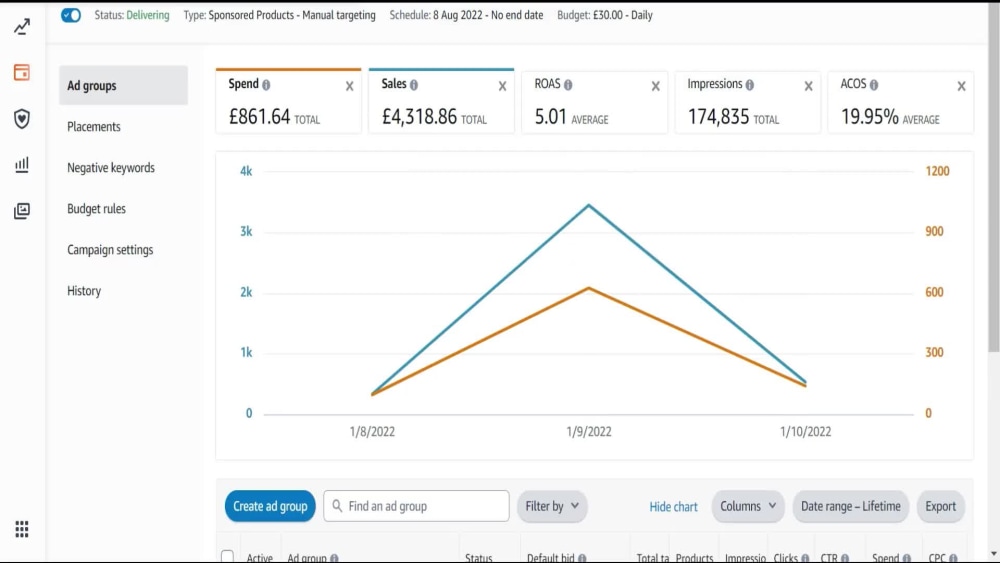Open the trending chart sidebar icon
This screenshot has height=563, width=1000.
(22, 27)
